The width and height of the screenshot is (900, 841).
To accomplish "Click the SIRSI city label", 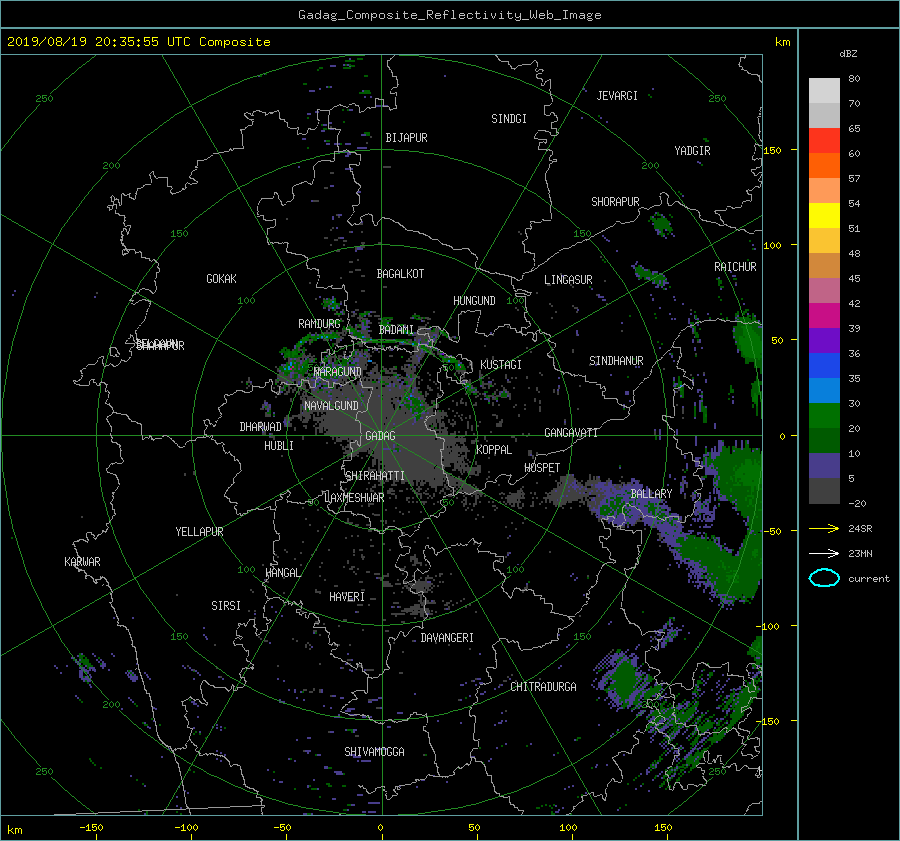I will tap(226, 606).
